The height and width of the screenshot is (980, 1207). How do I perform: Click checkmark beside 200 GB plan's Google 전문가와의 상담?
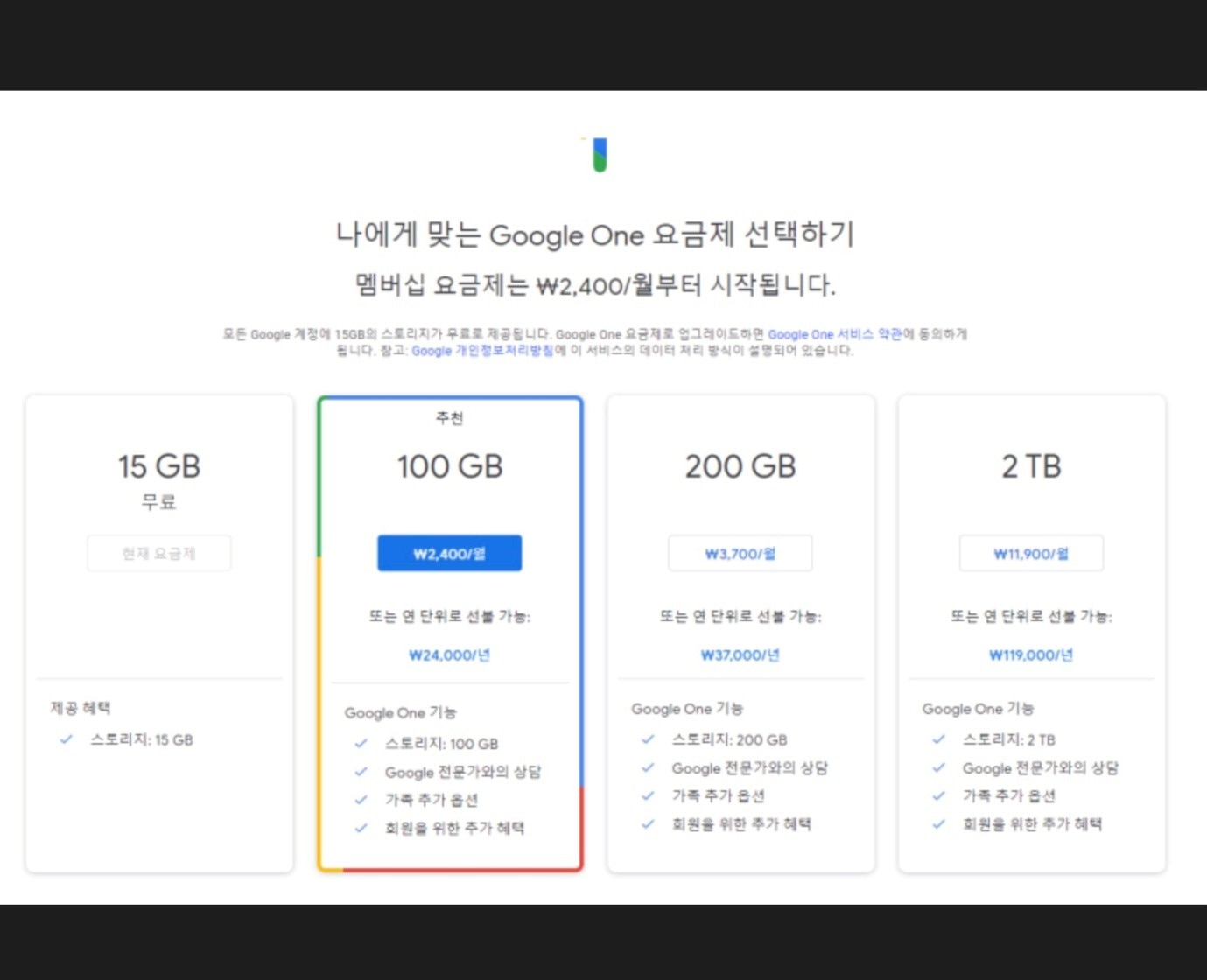(x=648, y=767)
